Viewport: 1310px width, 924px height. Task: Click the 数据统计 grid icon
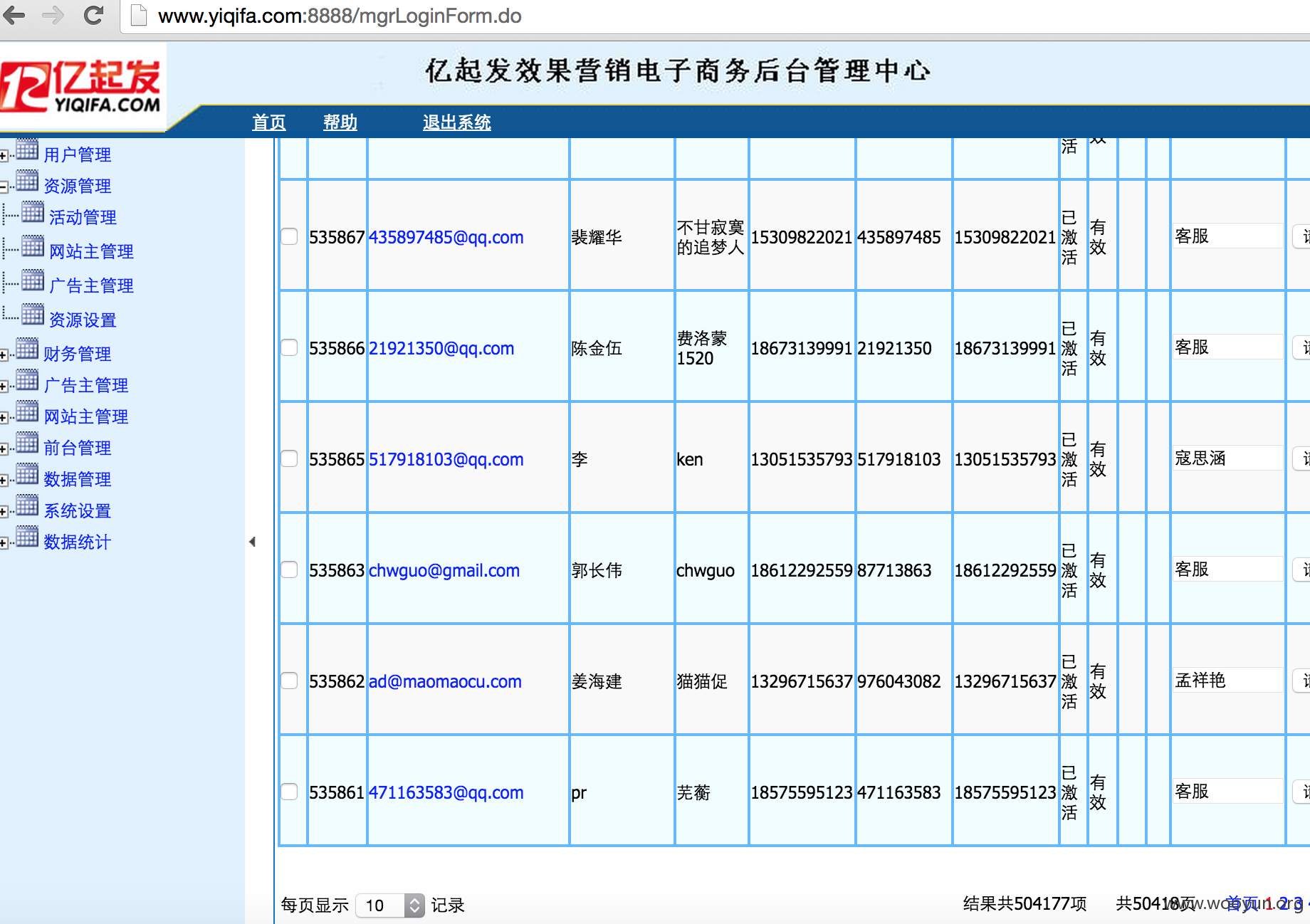click(x=27, y=537)
